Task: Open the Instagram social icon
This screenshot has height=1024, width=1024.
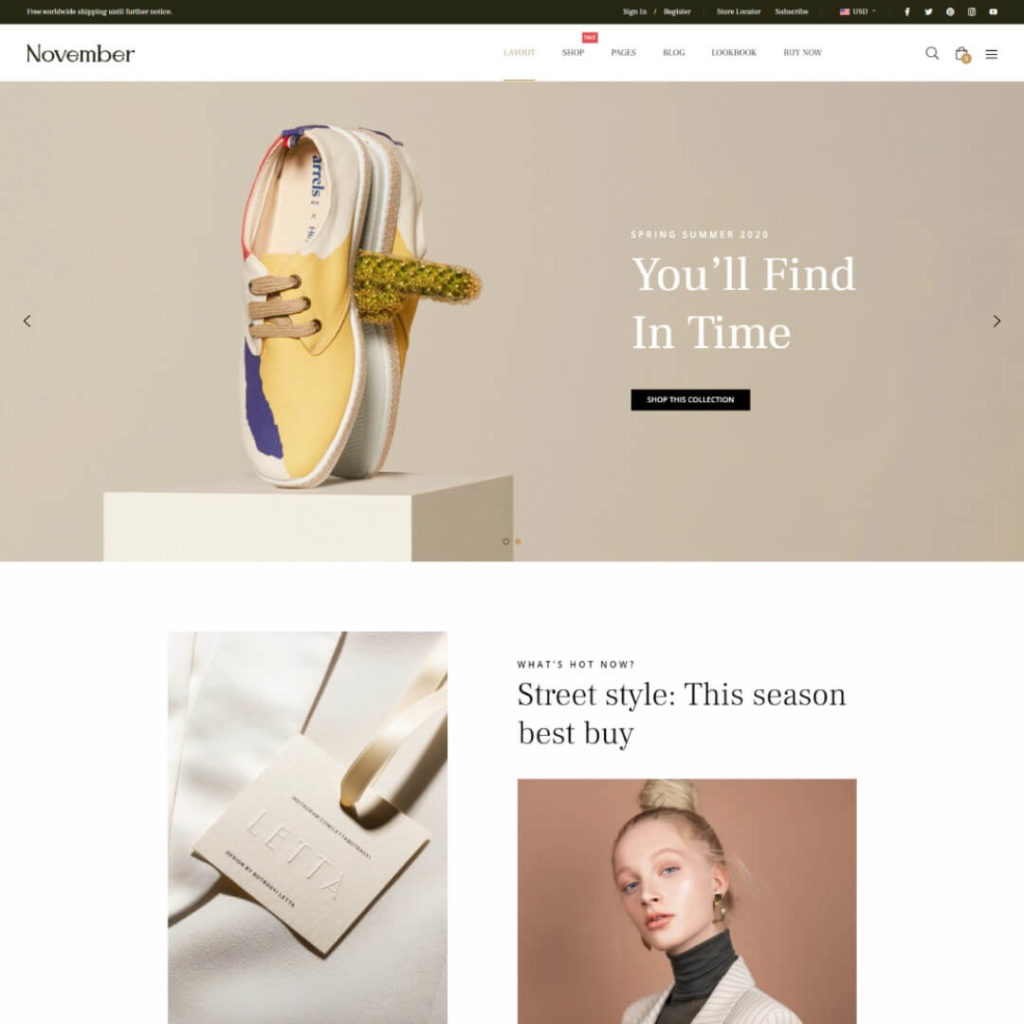Action: pyautogui.click(x=971, y=12)
